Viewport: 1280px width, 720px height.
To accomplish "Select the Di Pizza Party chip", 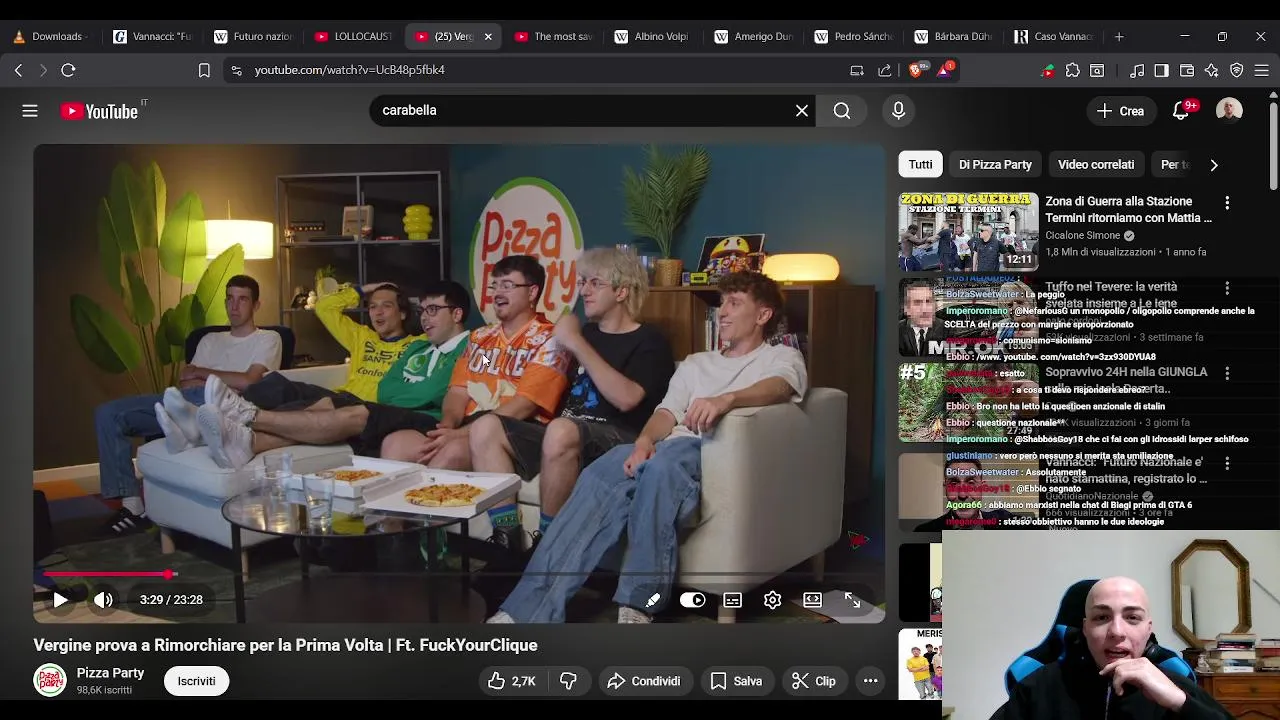I will pos(995,164).
